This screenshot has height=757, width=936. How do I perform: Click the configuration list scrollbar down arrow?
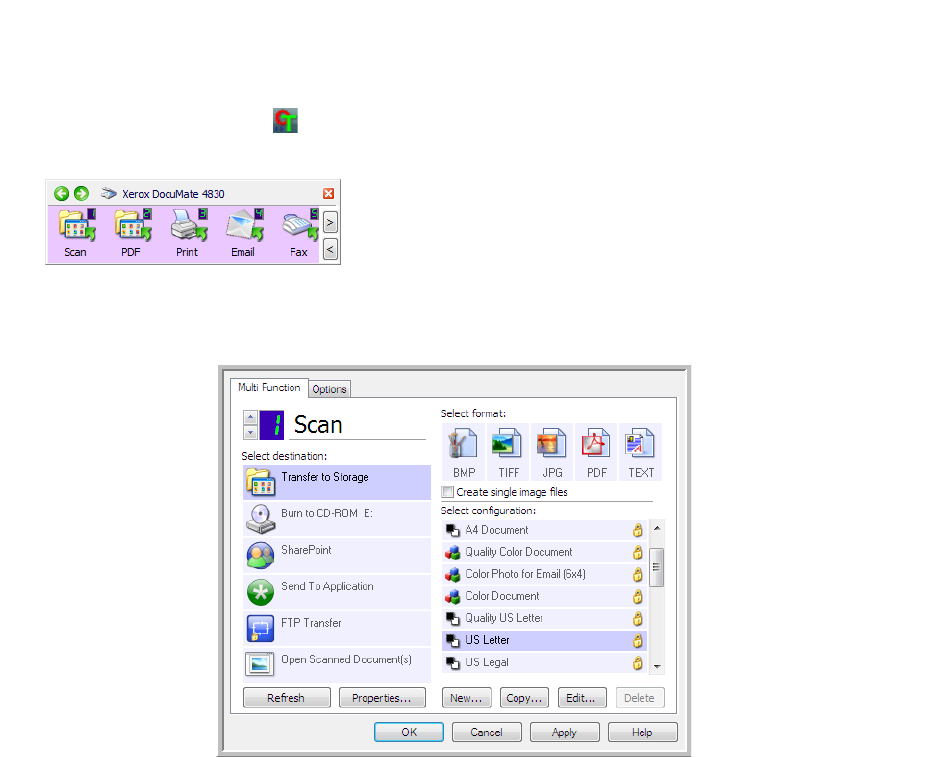tap(657, 666)
